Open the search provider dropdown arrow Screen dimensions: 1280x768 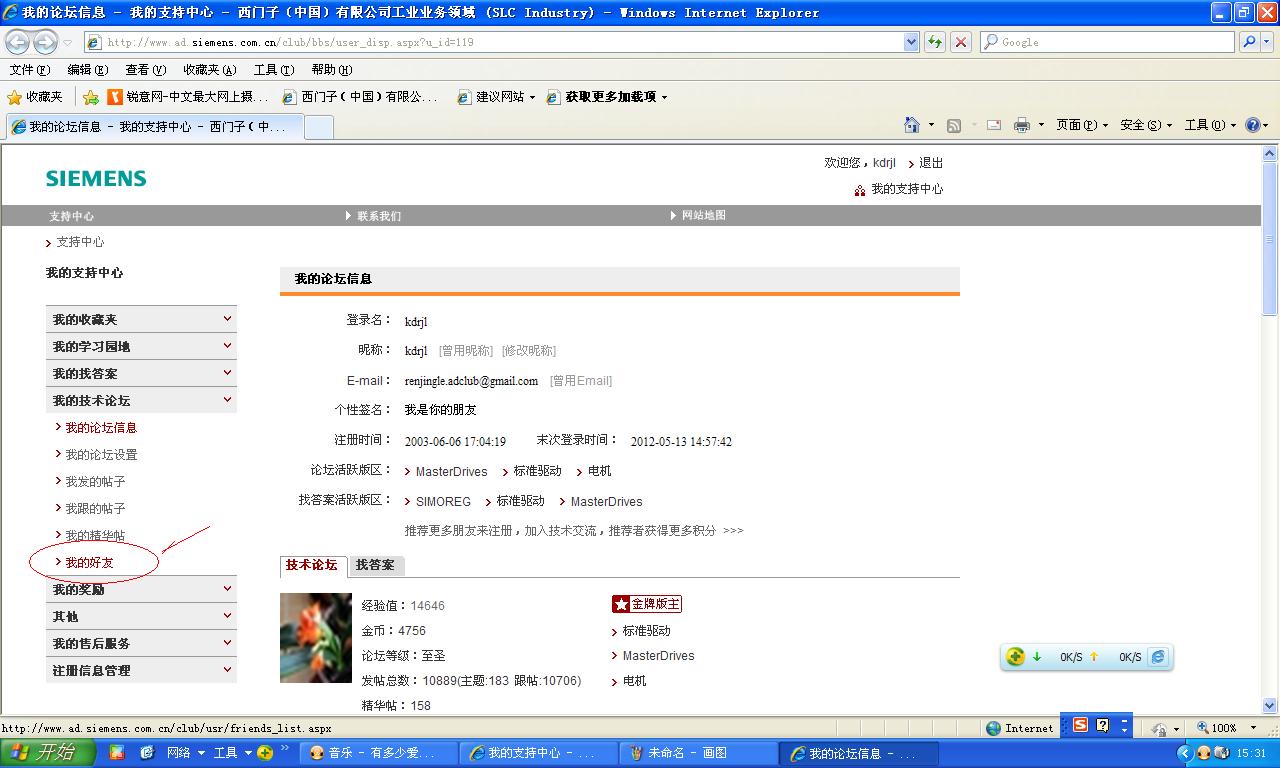click(1266, 42)
